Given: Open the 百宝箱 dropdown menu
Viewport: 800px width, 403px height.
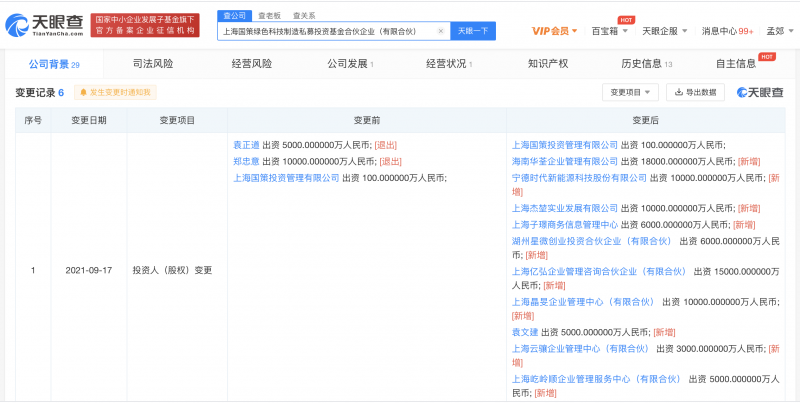Looking at the screenshot, I should tap(610, 31).
